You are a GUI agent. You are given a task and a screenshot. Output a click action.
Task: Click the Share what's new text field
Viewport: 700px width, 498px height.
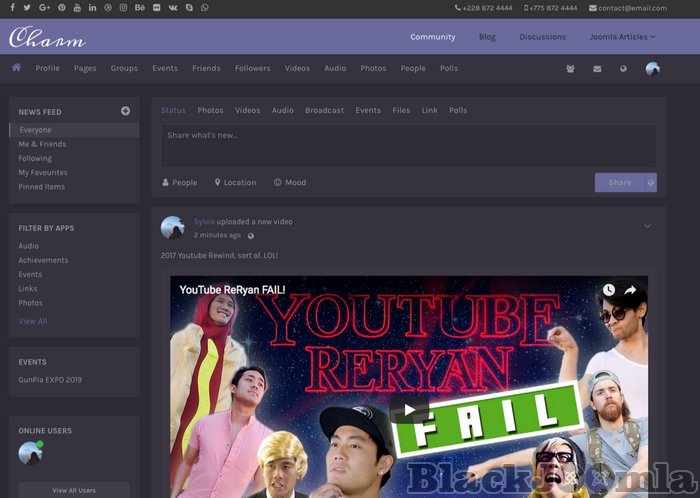coord(408,145)
